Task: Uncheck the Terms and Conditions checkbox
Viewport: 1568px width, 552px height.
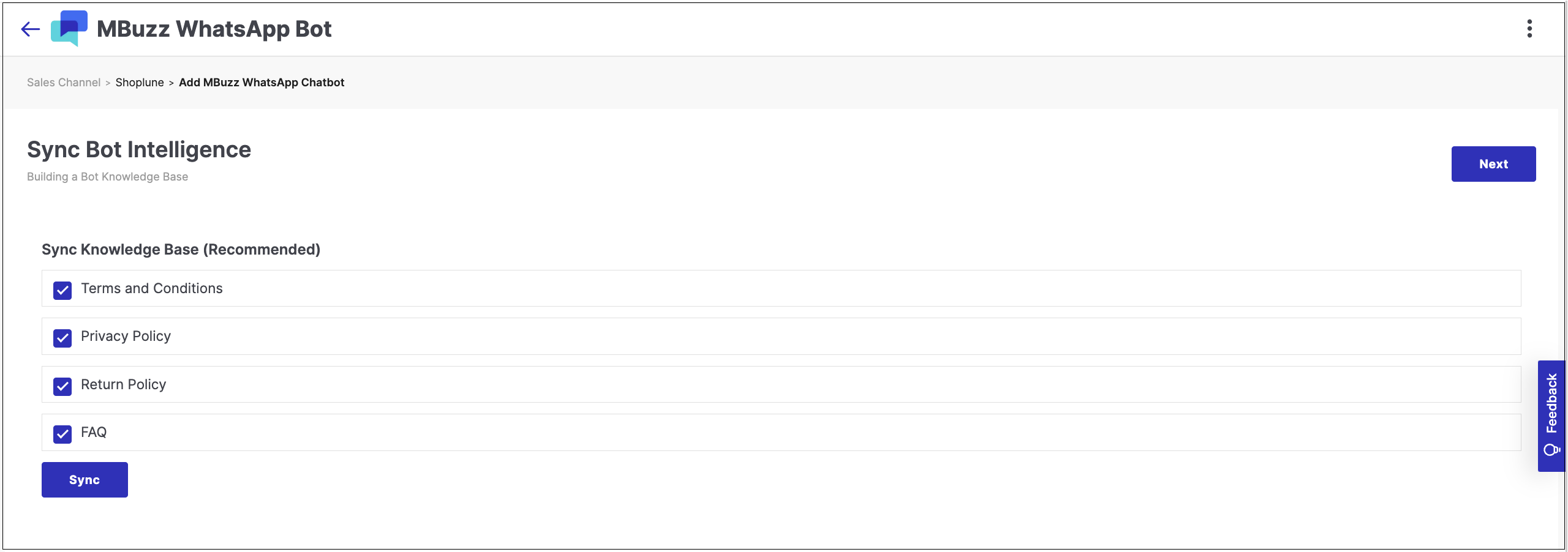Action: coord(62,290)
